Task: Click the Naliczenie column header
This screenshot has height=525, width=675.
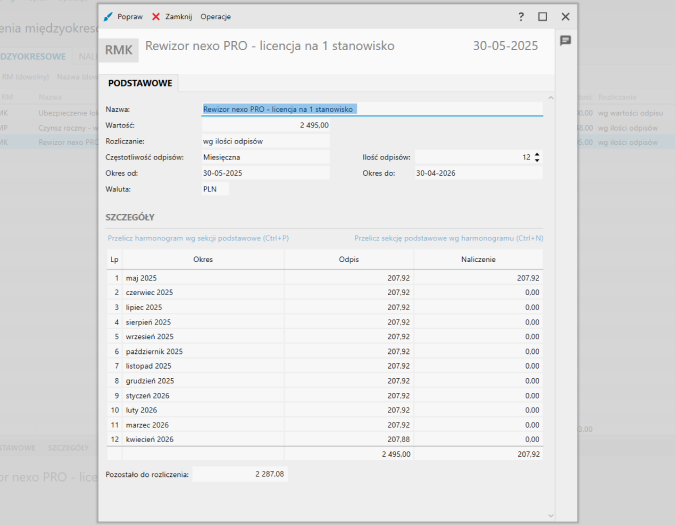Action: pos(478,259)
